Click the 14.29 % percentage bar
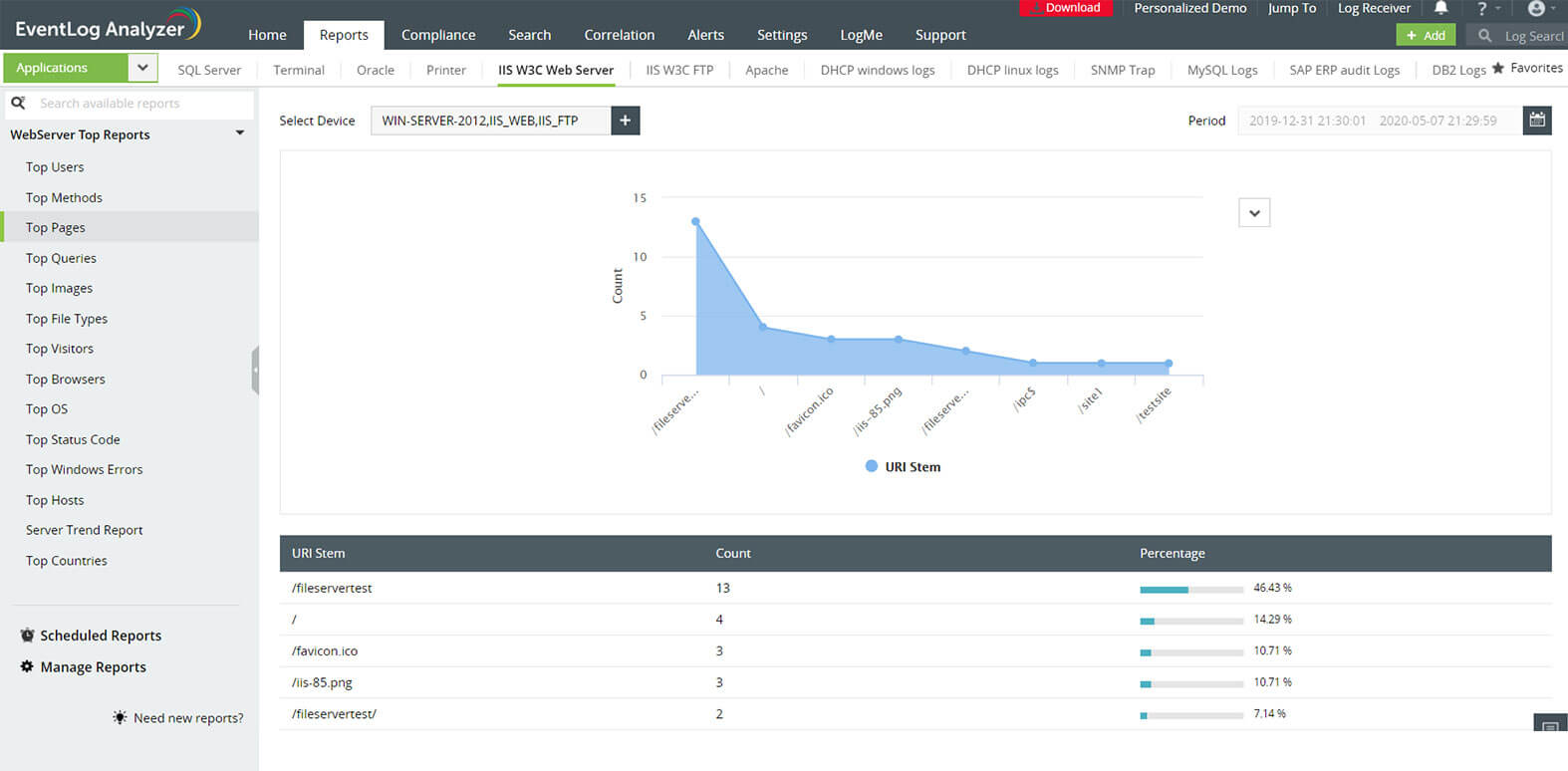Screen dimensions: 1568x771 [1191, 622]
